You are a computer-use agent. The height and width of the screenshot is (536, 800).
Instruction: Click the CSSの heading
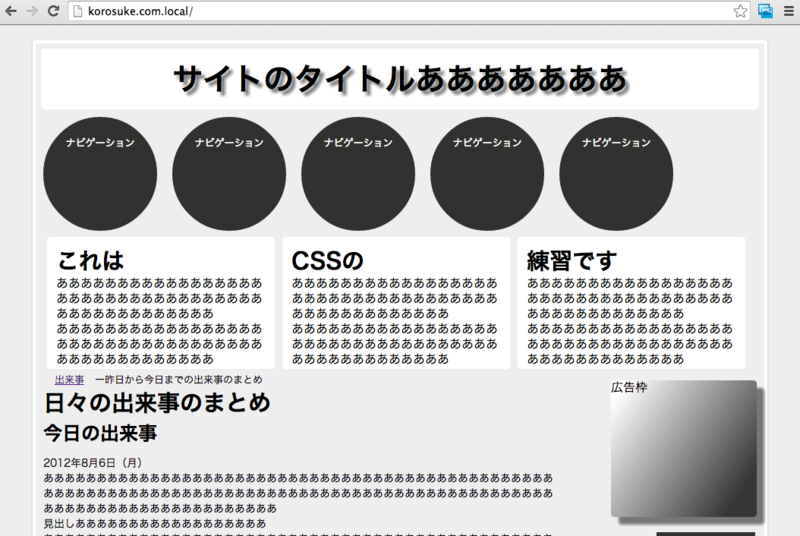pos(327,261)
